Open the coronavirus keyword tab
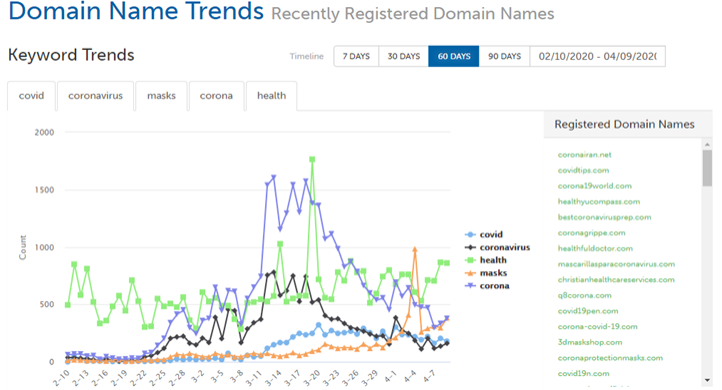 point(95,96)
